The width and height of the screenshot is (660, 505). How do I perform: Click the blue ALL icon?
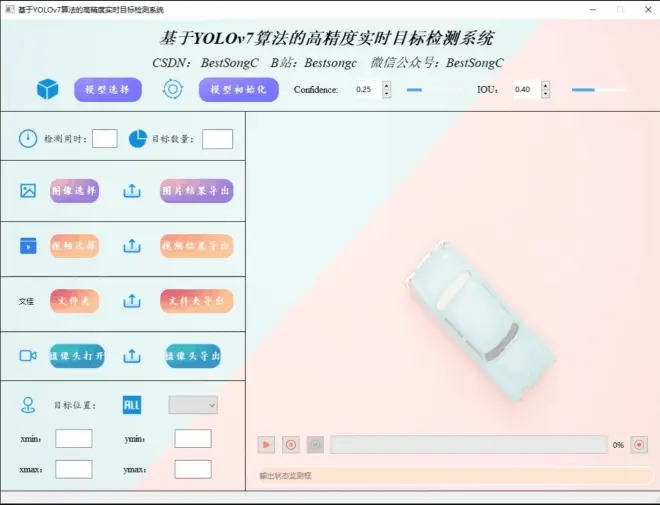[x=132, y=405]
